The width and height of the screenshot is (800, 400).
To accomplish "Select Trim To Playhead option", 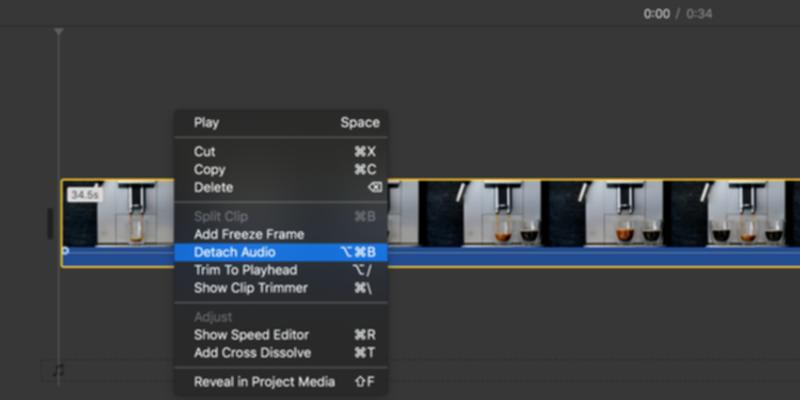I will point(281,270).
